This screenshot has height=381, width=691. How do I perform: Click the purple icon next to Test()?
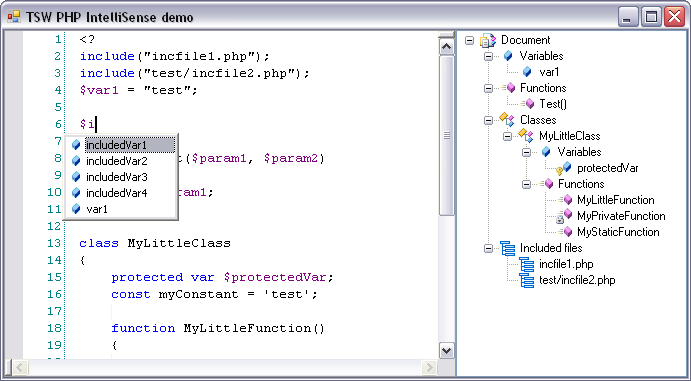pyautogui.click(x=528, y=104)
